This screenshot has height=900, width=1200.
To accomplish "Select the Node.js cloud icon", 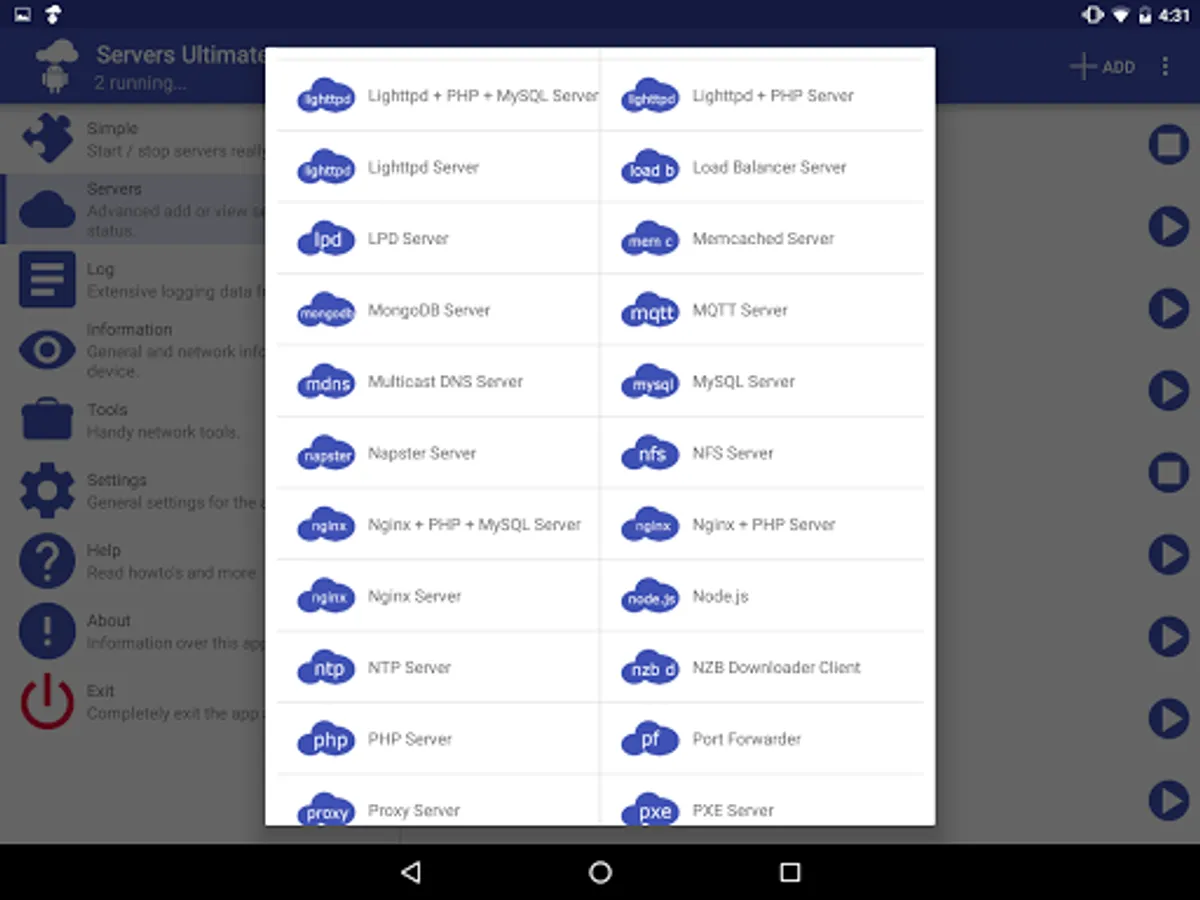I will (651, 596).
